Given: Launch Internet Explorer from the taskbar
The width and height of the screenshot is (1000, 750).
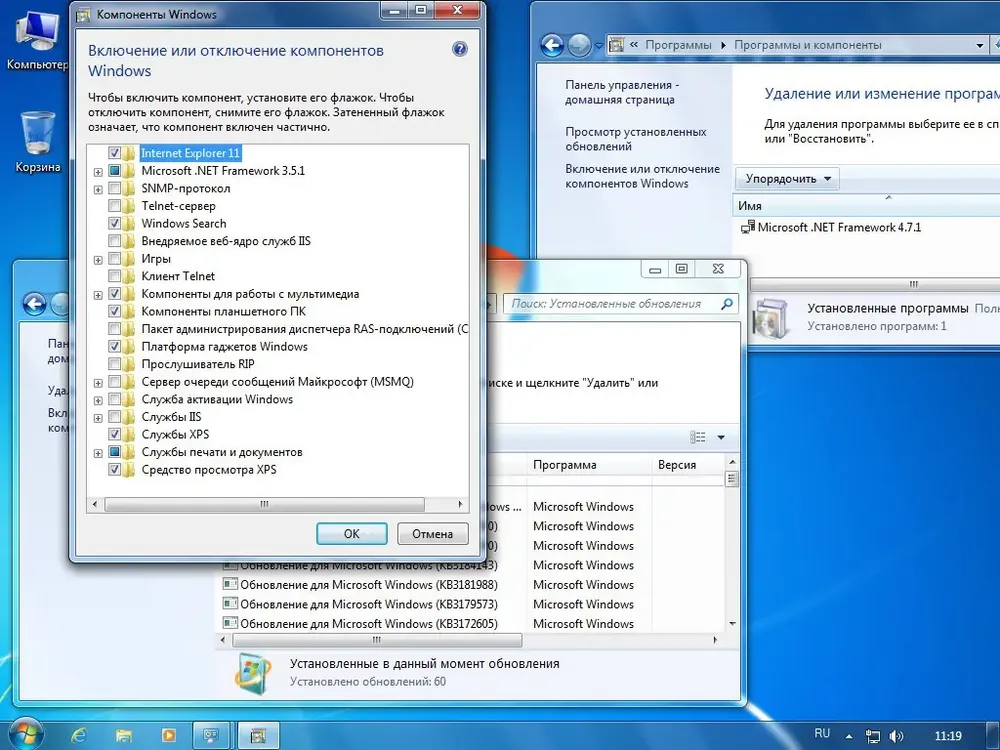Looking at the screenshot, I should point(79,735).
